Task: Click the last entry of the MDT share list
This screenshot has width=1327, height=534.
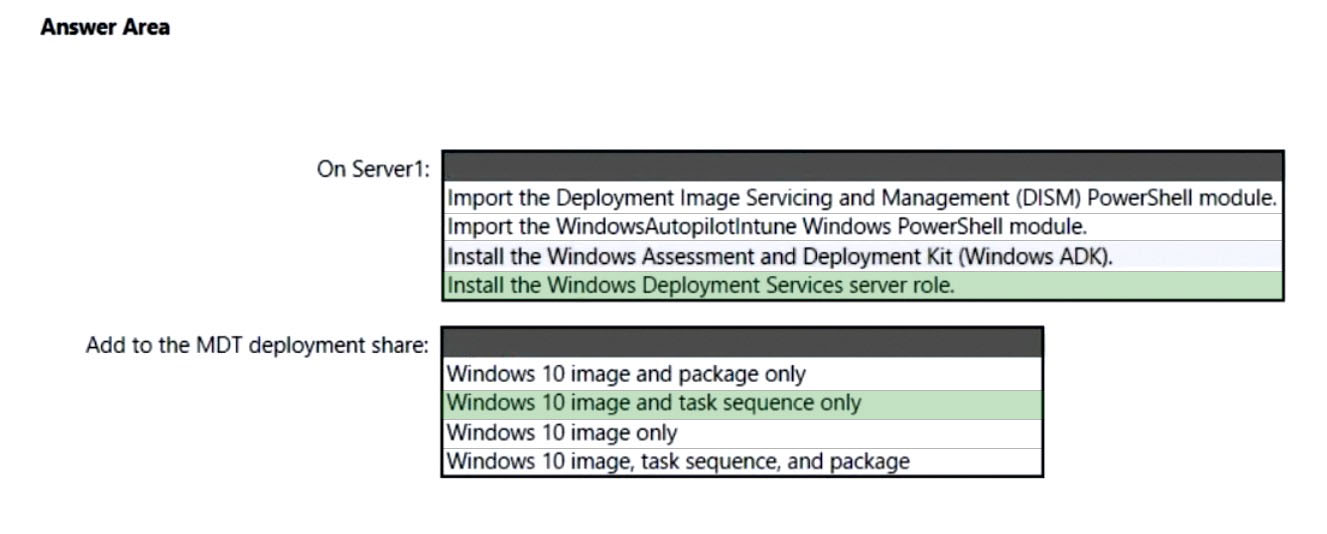Action: click(x=742, y=461)
